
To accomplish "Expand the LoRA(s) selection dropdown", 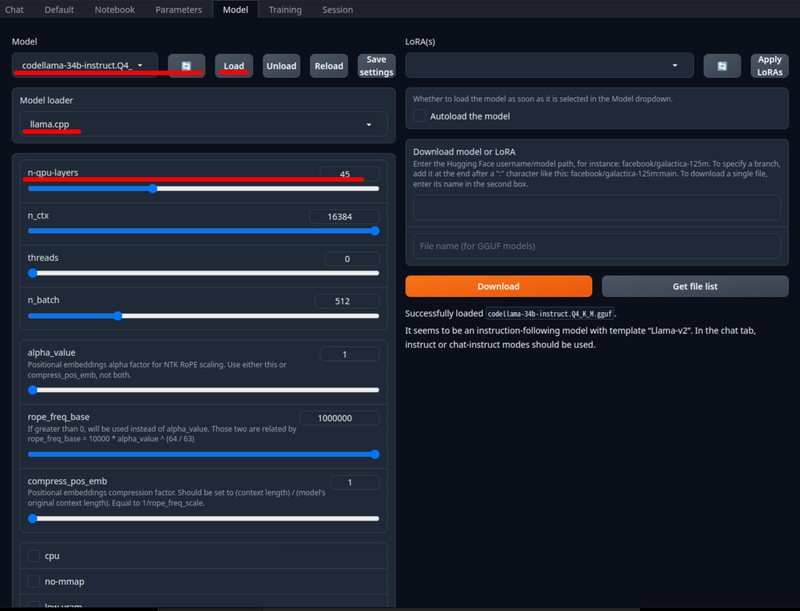I will [548, 65].
